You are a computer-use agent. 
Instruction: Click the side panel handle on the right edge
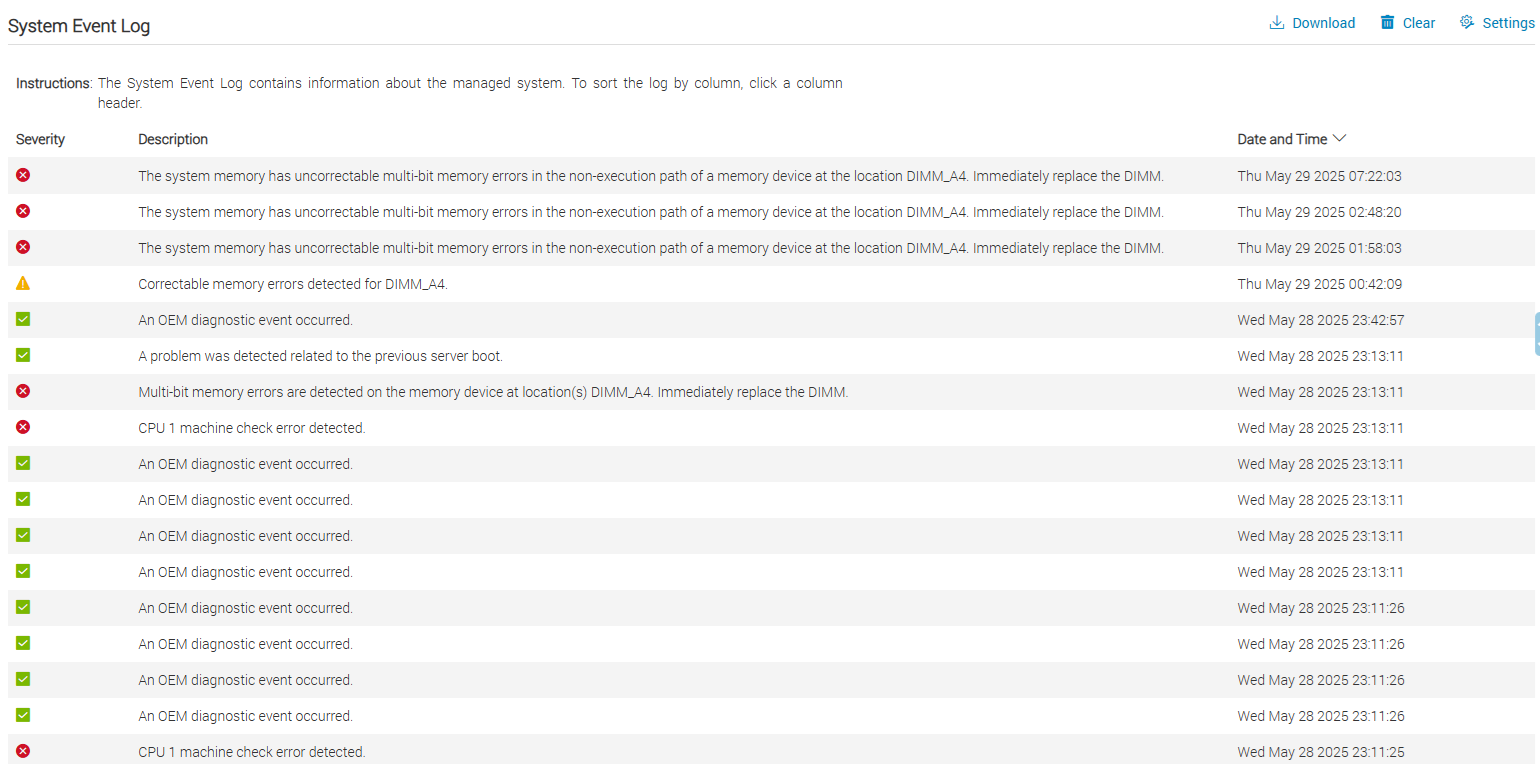point(1536,334)
